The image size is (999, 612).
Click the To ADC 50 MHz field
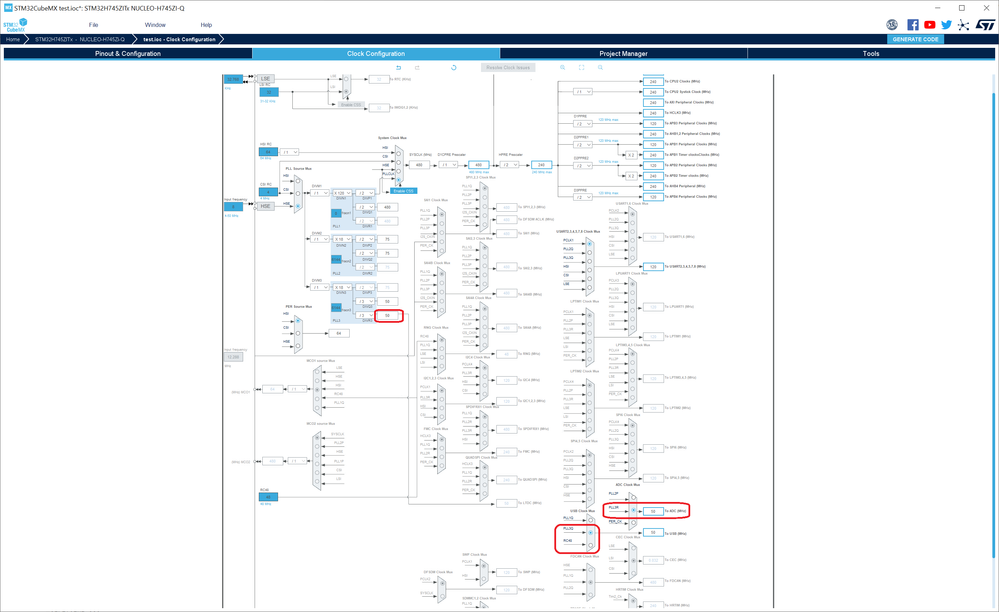click(653, 511)
